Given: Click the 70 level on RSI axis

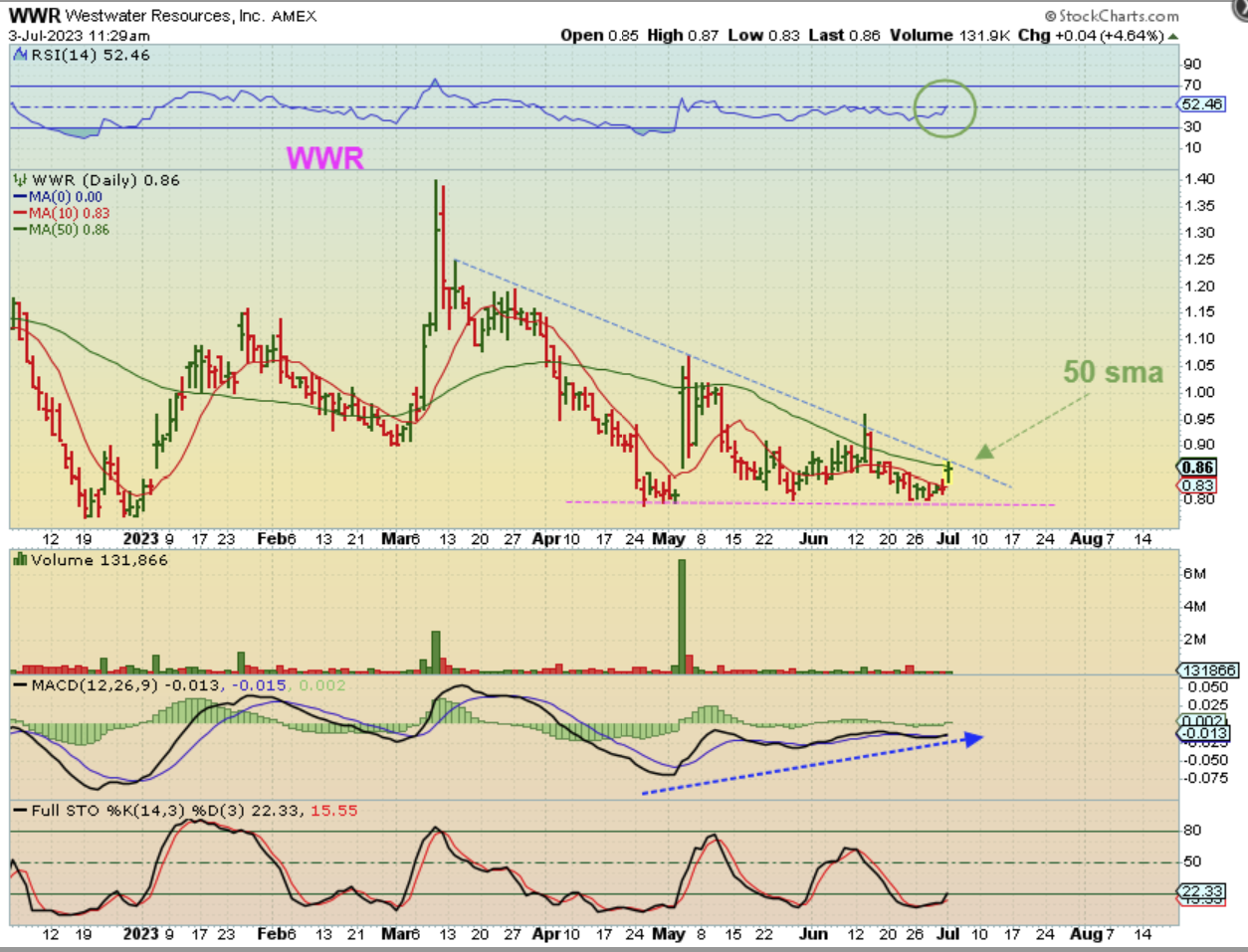Looking at the screenshot, I should click(x=1192, y=85).
